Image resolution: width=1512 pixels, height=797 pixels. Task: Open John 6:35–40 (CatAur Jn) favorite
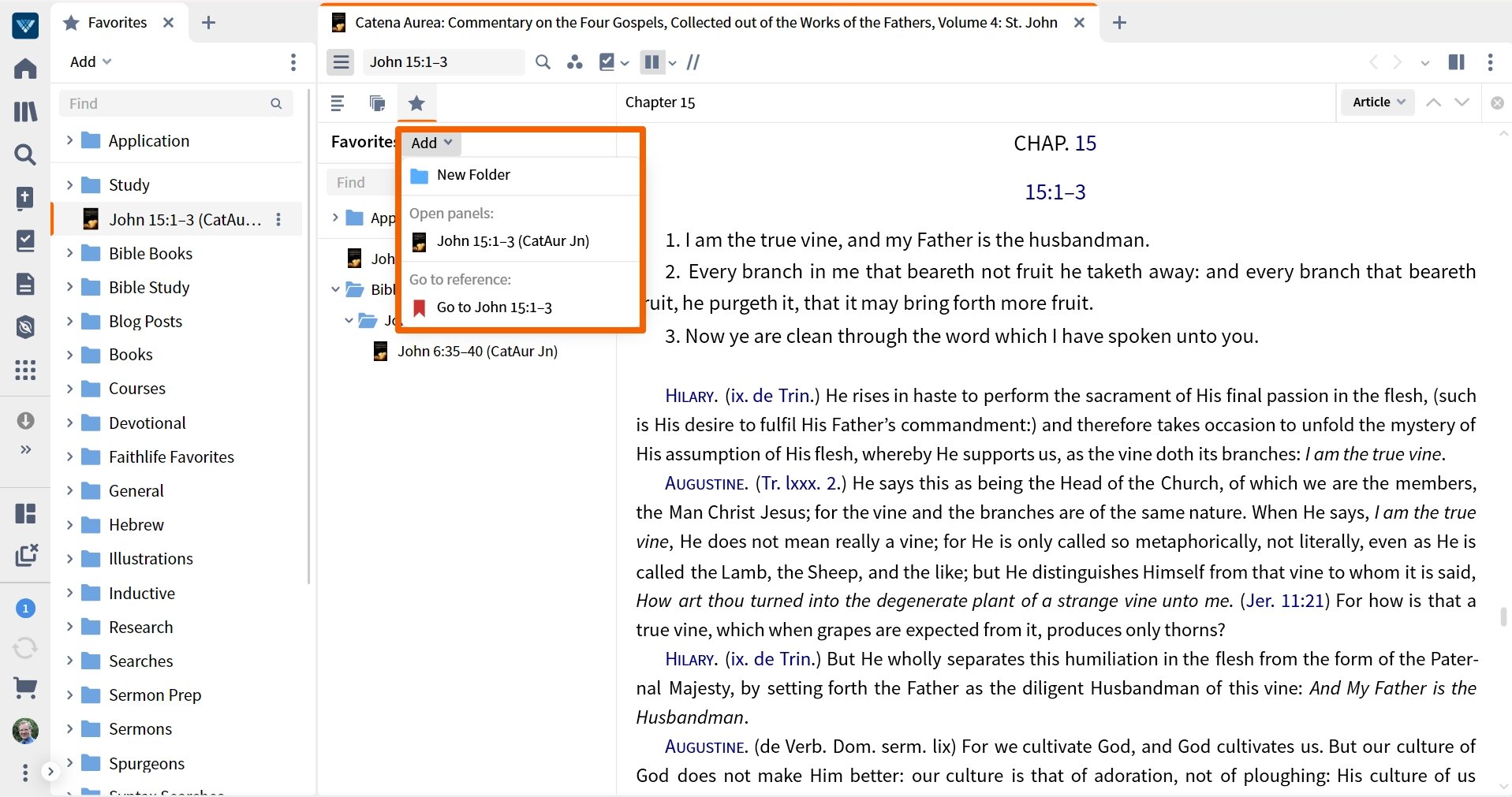[476, 352]
